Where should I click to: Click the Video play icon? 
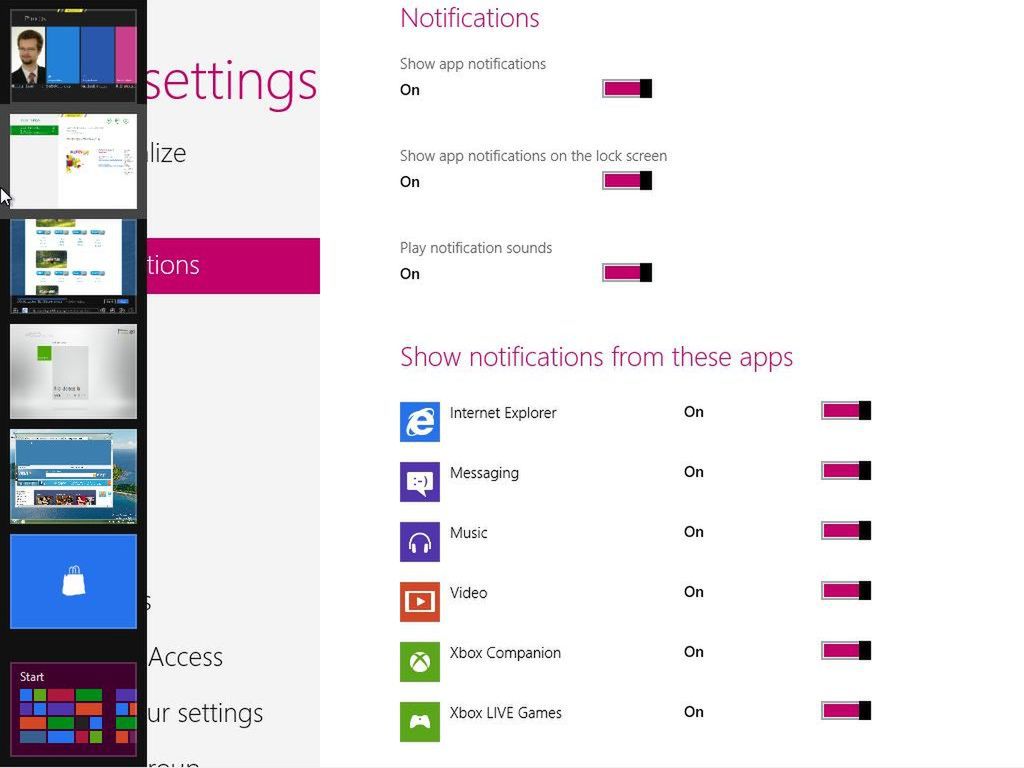[x=419, y=602]
